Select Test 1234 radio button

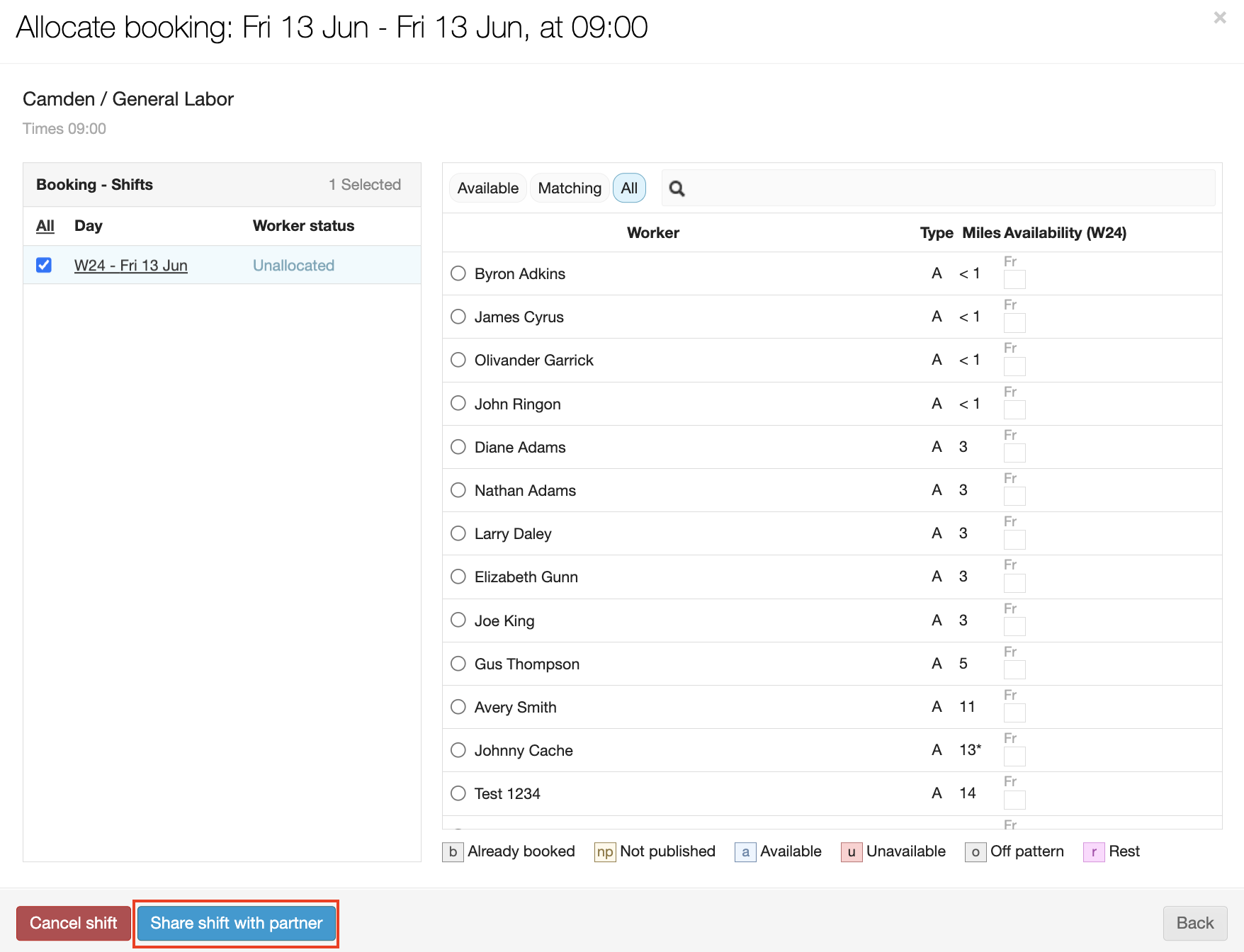tap(458, 793)
